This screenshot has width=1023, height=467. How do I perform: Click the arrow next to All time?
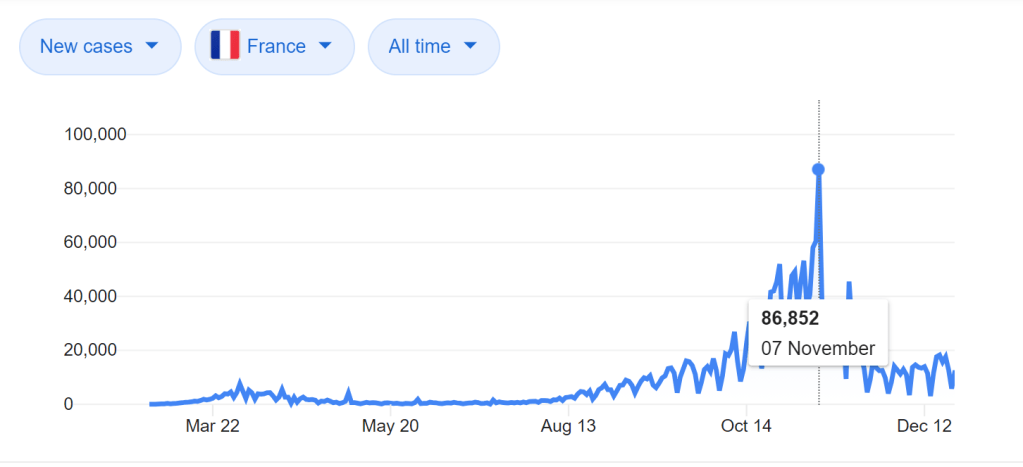click(470, 46)
